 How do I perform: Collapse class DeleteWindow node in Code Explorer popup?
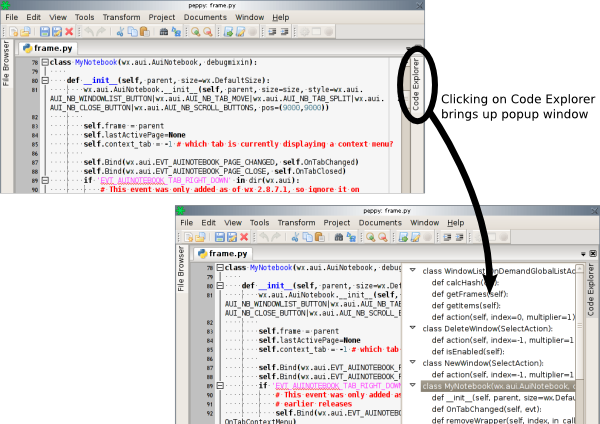tap(412, 328)
